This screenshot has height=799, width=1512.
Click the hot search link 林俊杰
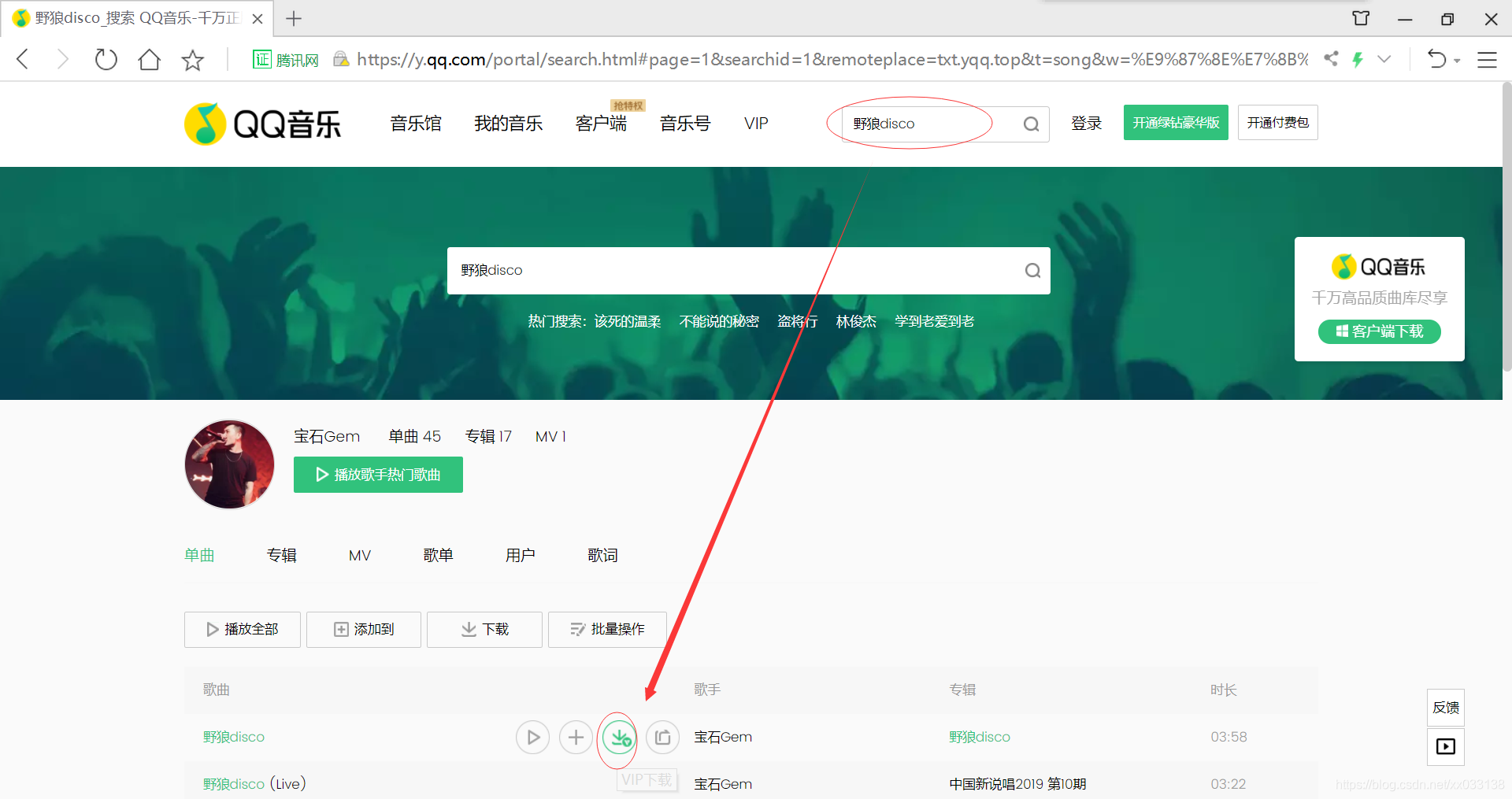click(x=856, y=321)
